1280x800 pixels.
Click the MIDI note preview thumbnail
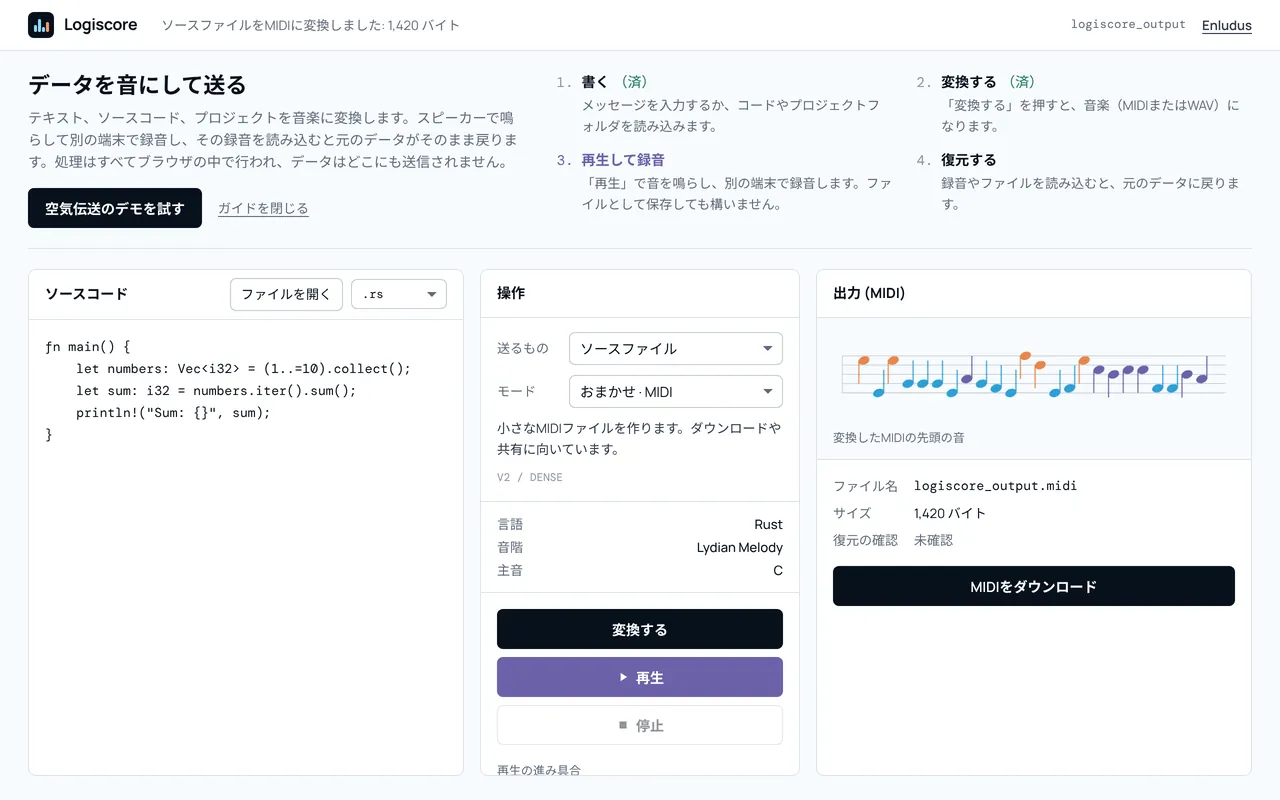(1034, 375)
